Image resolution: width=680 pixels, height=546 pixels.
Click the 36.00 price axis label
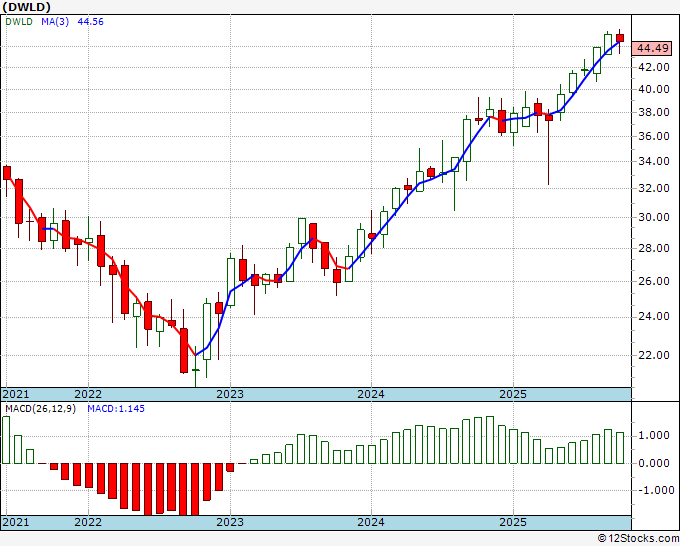point(654,136)
